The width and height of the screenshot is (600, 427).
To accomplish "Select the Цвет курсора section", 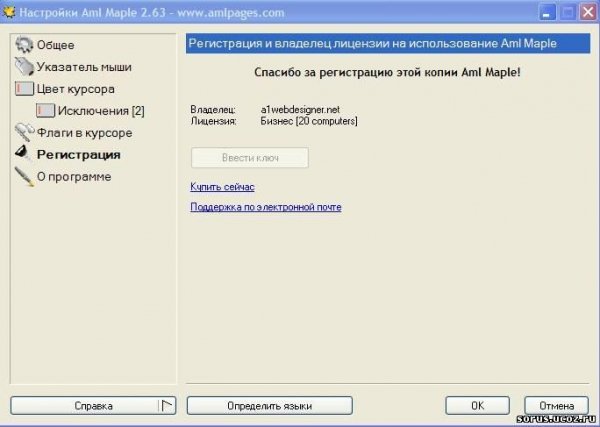I will click(75, 89).
